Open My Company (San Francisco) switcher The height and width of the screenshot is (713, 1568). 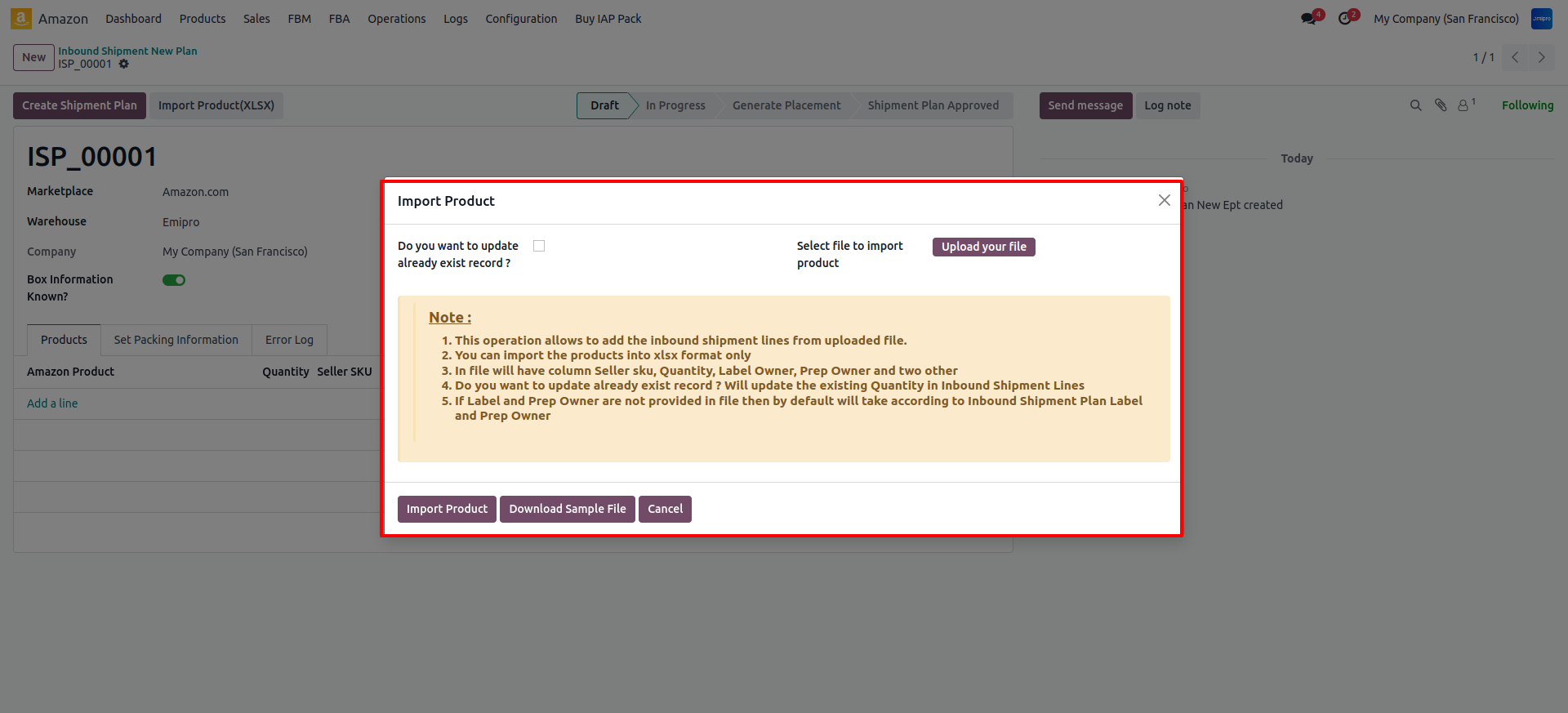pyautogui.click(x=1445, y=19)
